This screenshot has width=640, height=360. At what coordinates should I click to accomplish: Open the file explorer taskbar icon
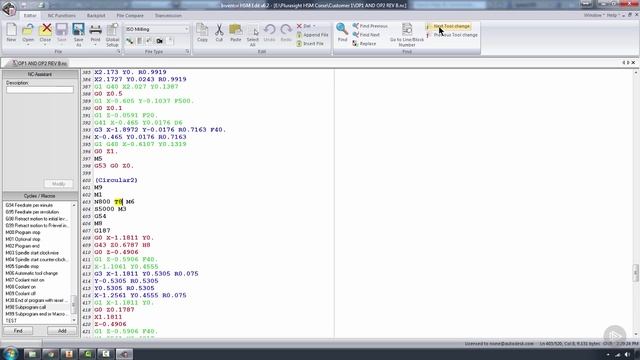31,354
